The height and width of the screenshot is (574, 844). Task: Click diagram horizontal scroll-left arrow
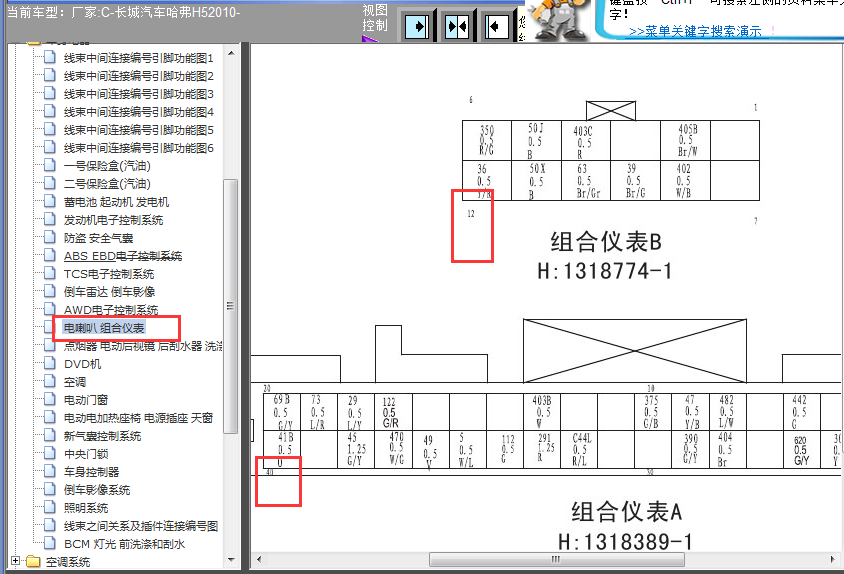tap(259, 559)
